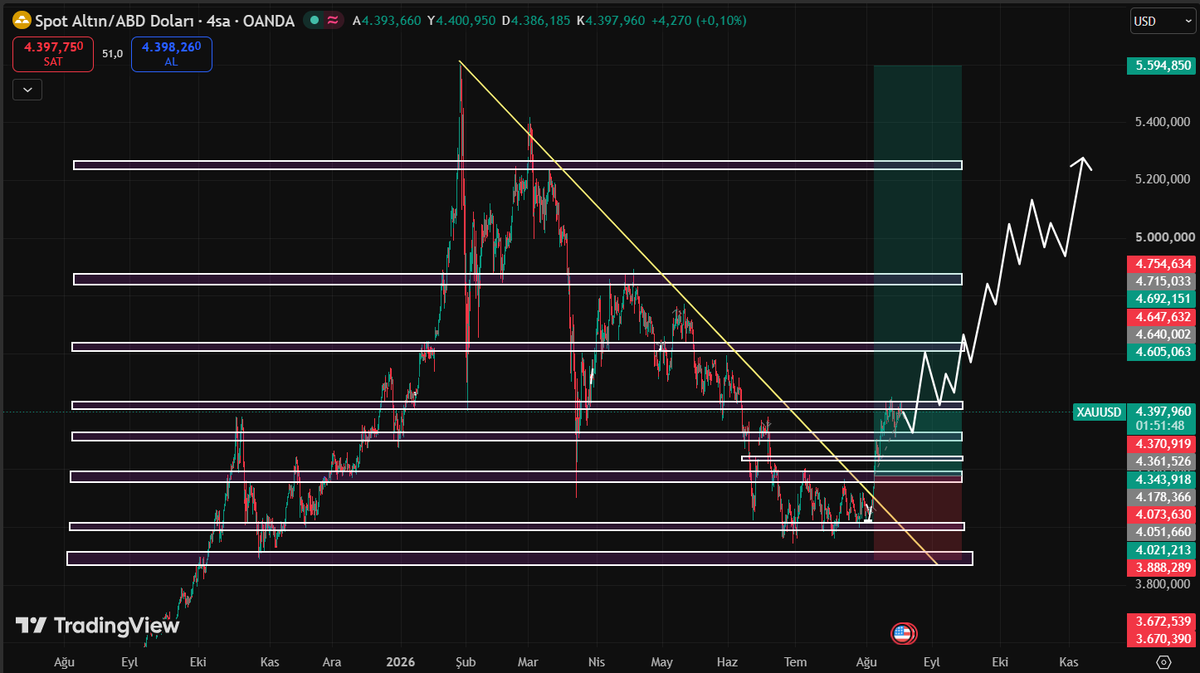This screenshot has height=673, width=1200.
Task: Select the 4.370,919 red price label
Action: click(1161, 443)
